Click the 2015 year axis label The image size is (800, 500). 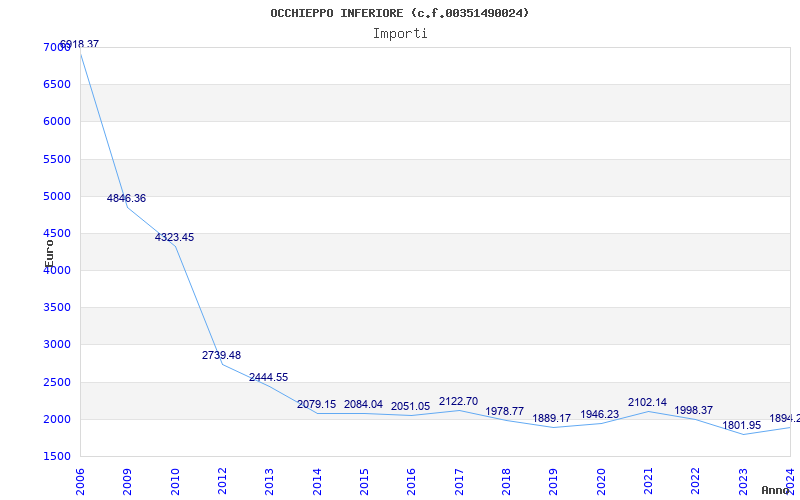pos(364,482)
